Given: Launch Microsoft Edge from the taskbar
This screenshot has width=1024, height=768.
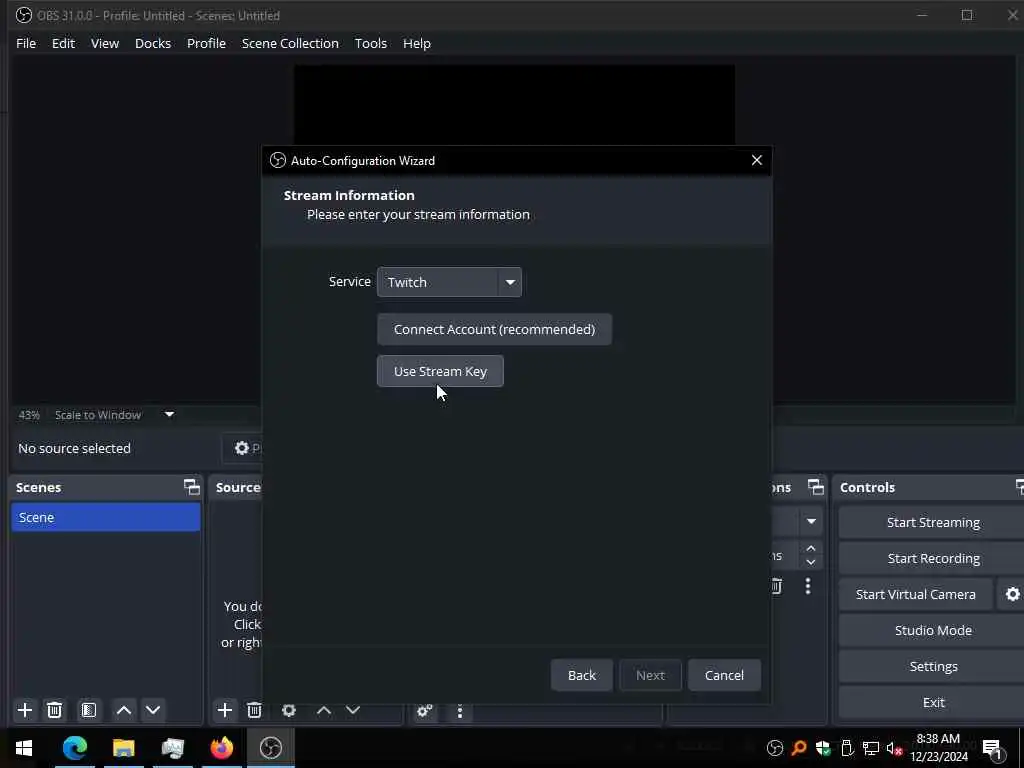Looking at the screenshot, I should [74, 748].
